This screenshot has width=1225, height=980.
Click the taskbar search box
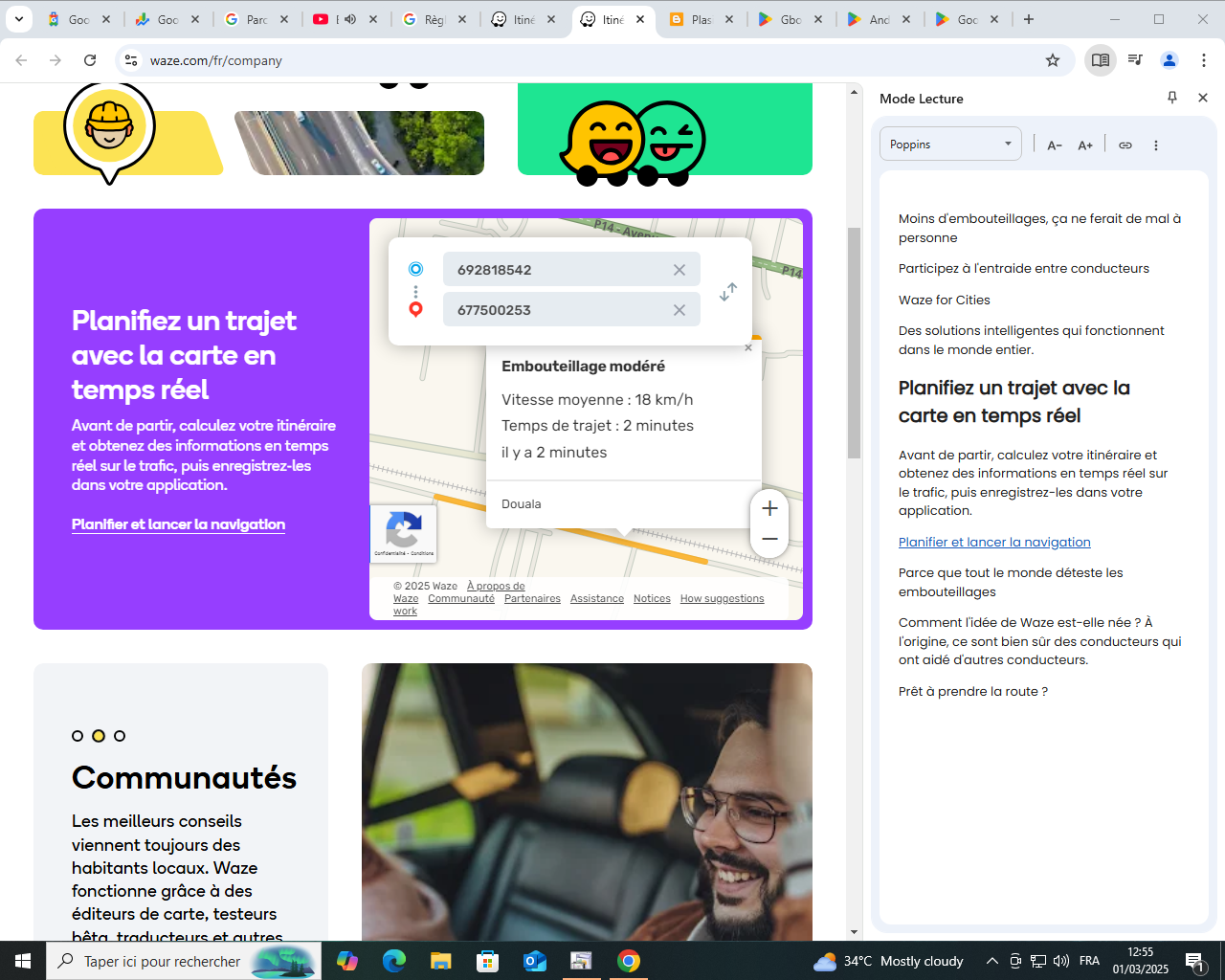pos(184,961)
